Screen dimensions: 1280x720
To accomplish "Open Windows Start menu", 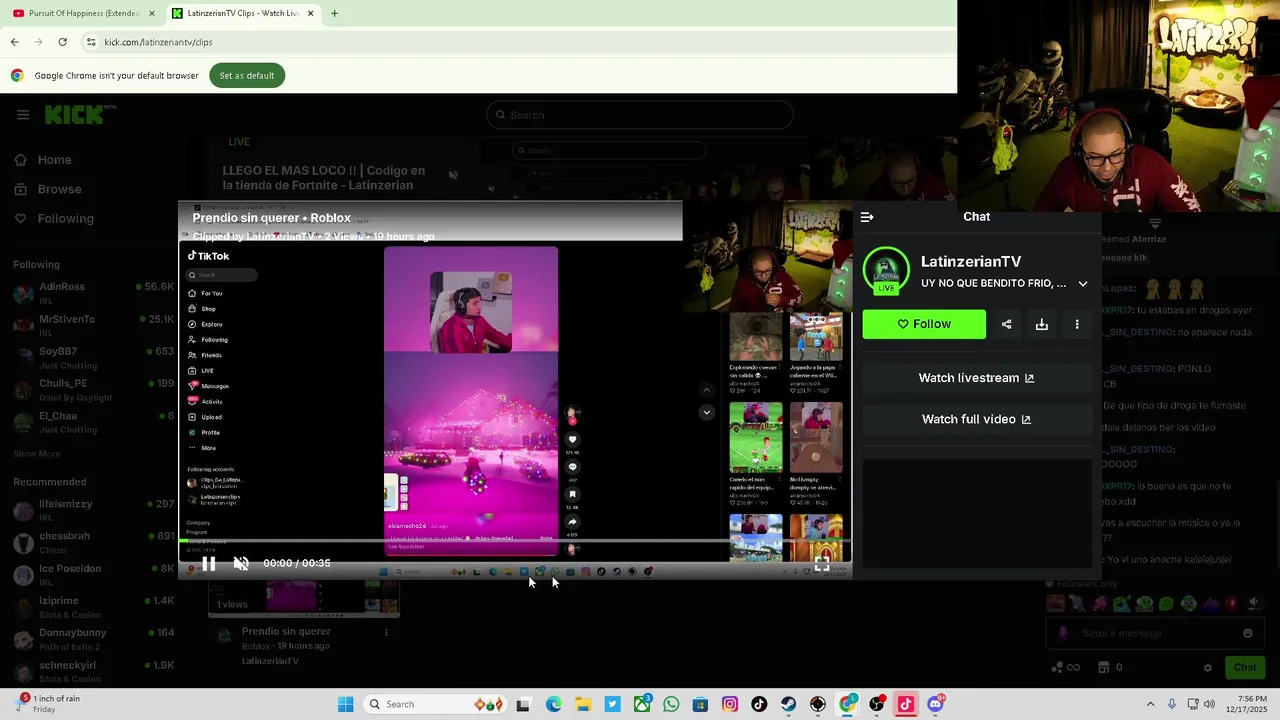I will (345, 704).
